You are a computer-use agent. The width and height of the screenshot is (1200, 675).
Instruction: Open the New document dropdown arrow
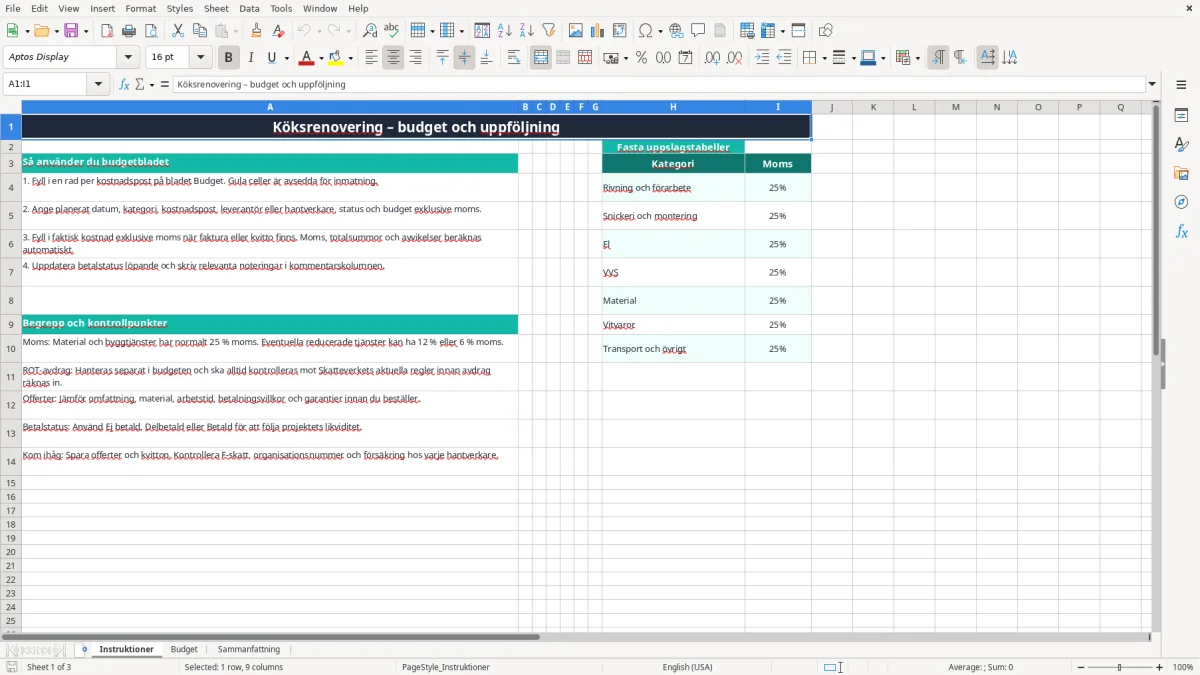click(27, 31)
